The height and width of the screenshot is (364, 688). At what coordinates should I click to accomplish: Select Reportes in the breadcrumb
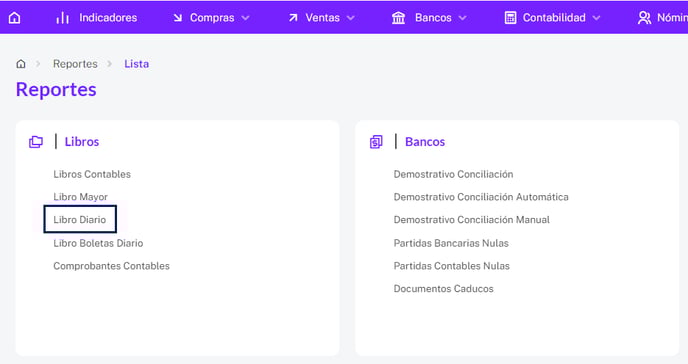pos(75,64)
